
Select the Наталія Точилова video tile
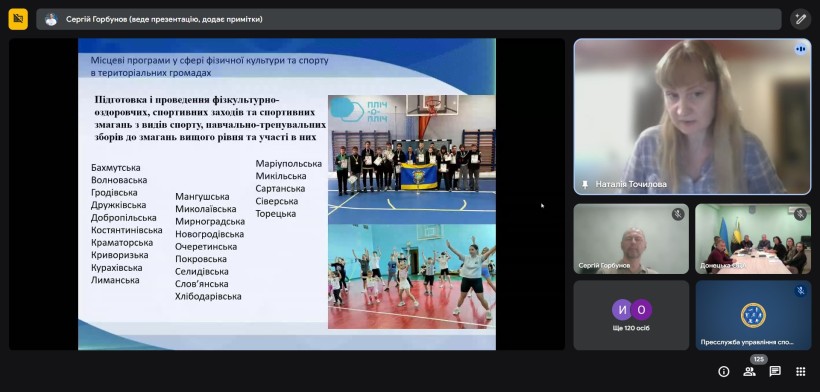click(692, 117)
